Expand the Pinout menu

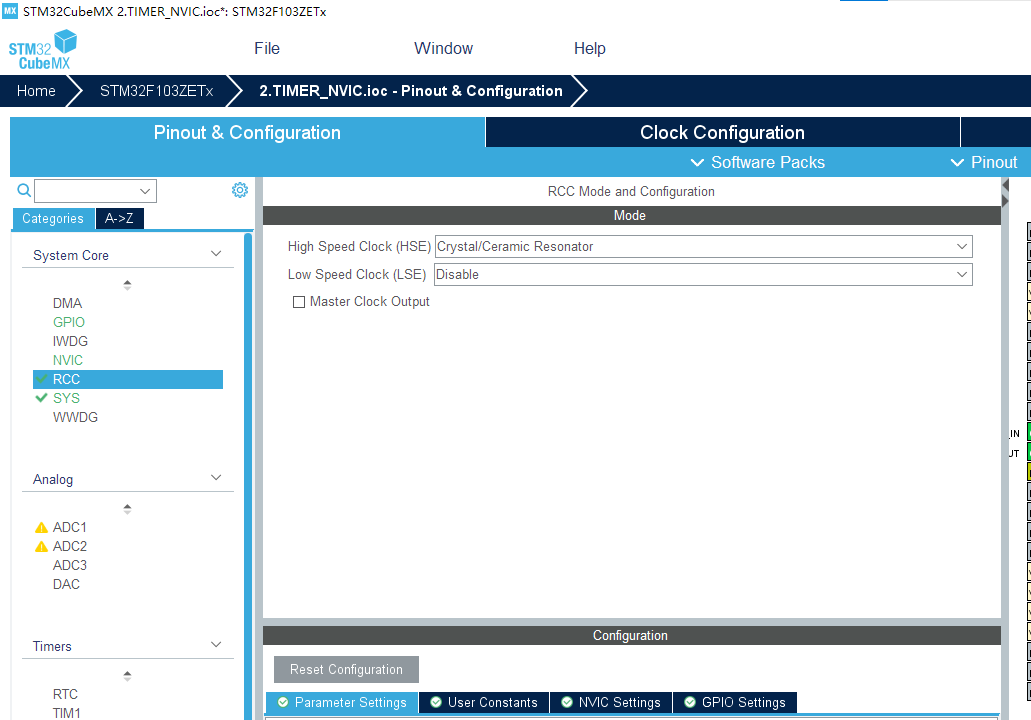click(984, 162)
